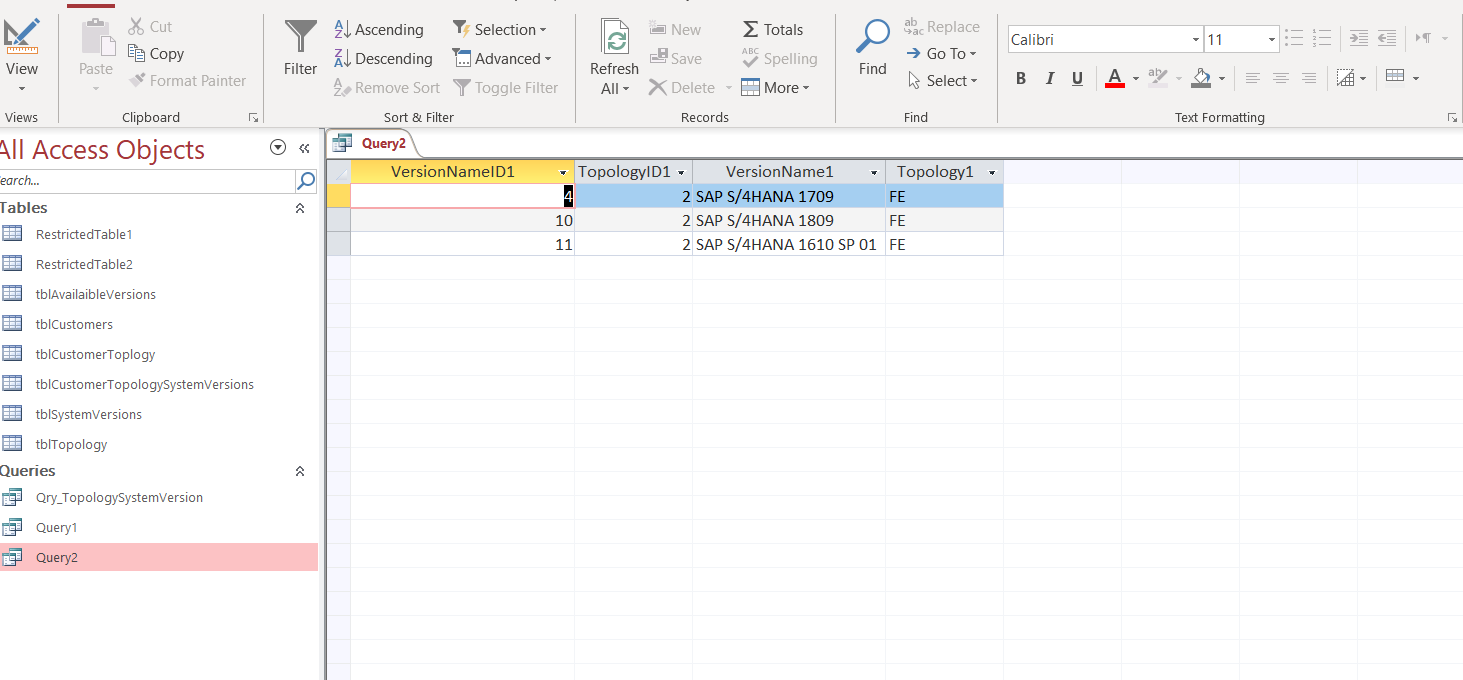Viewport: 1463px width, 680px height.
Task: Activate the Format Painter tool
Action: click(187, 81)
